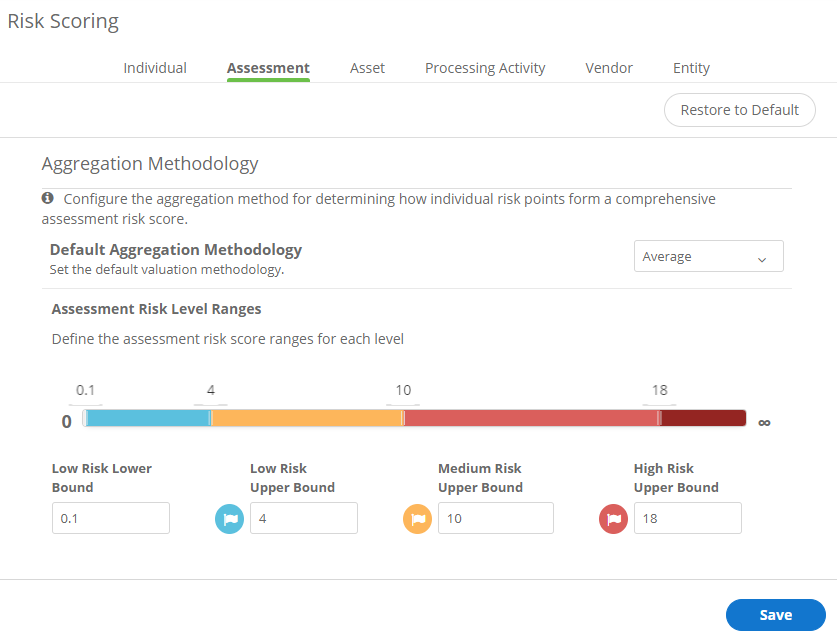Click the Risk Scoring page heading
Viewport: 837px width, 641px height.
pyautogui.click(x=62, y=21)
